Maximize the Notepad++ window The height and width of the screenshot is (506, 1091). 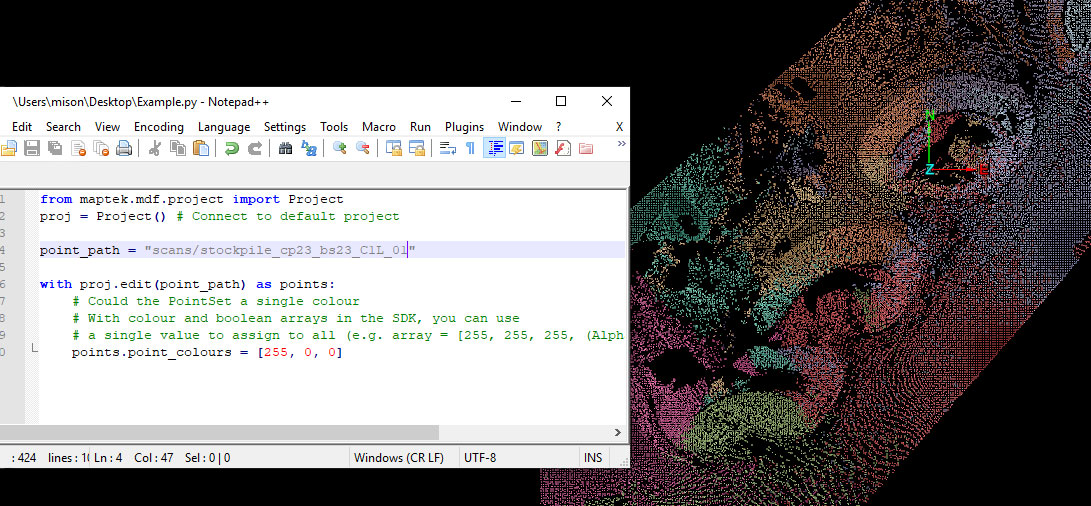(x=561, y=101)
